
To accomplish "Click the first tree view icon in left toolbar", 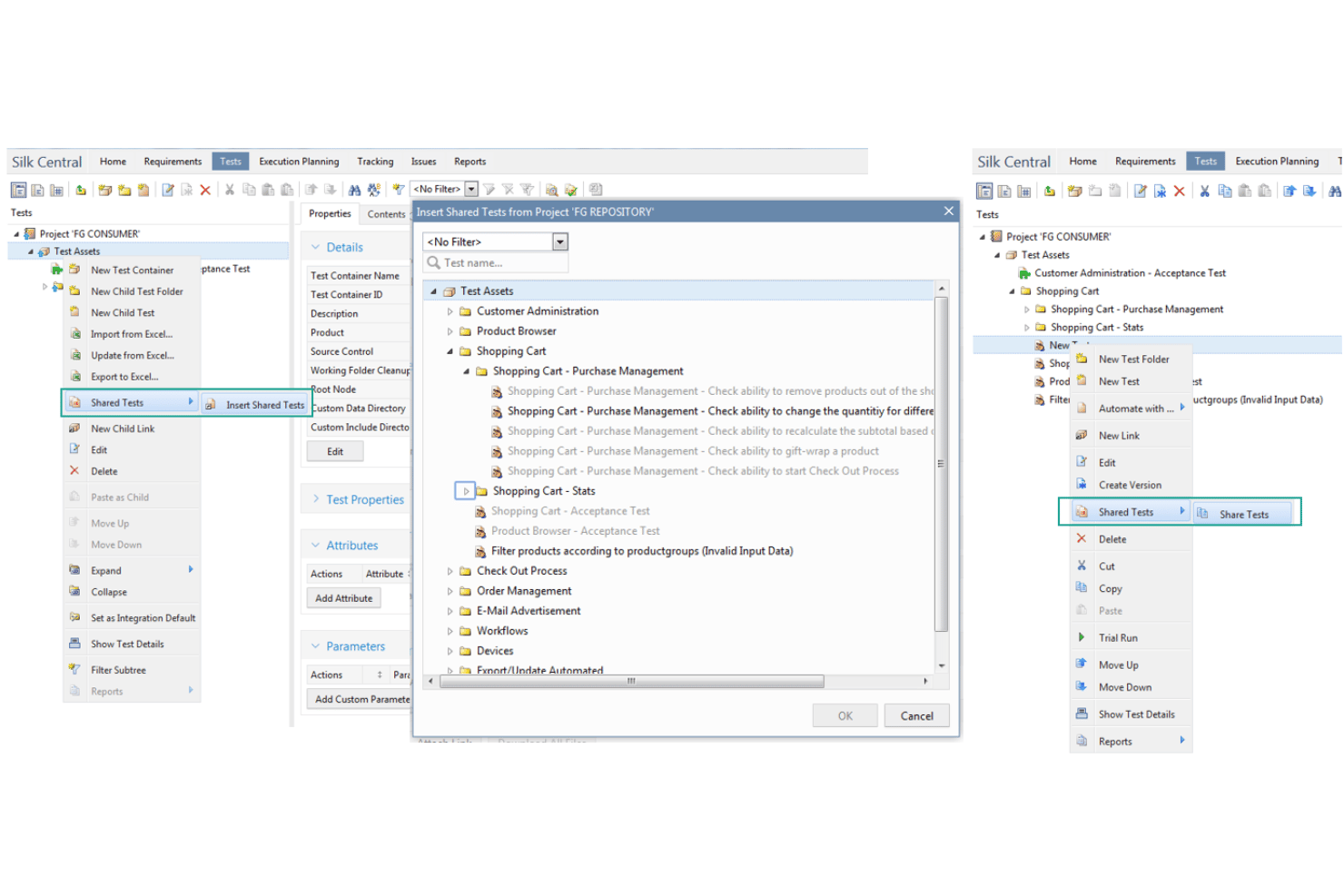I will pyautogui.click(x=18, y=190).
